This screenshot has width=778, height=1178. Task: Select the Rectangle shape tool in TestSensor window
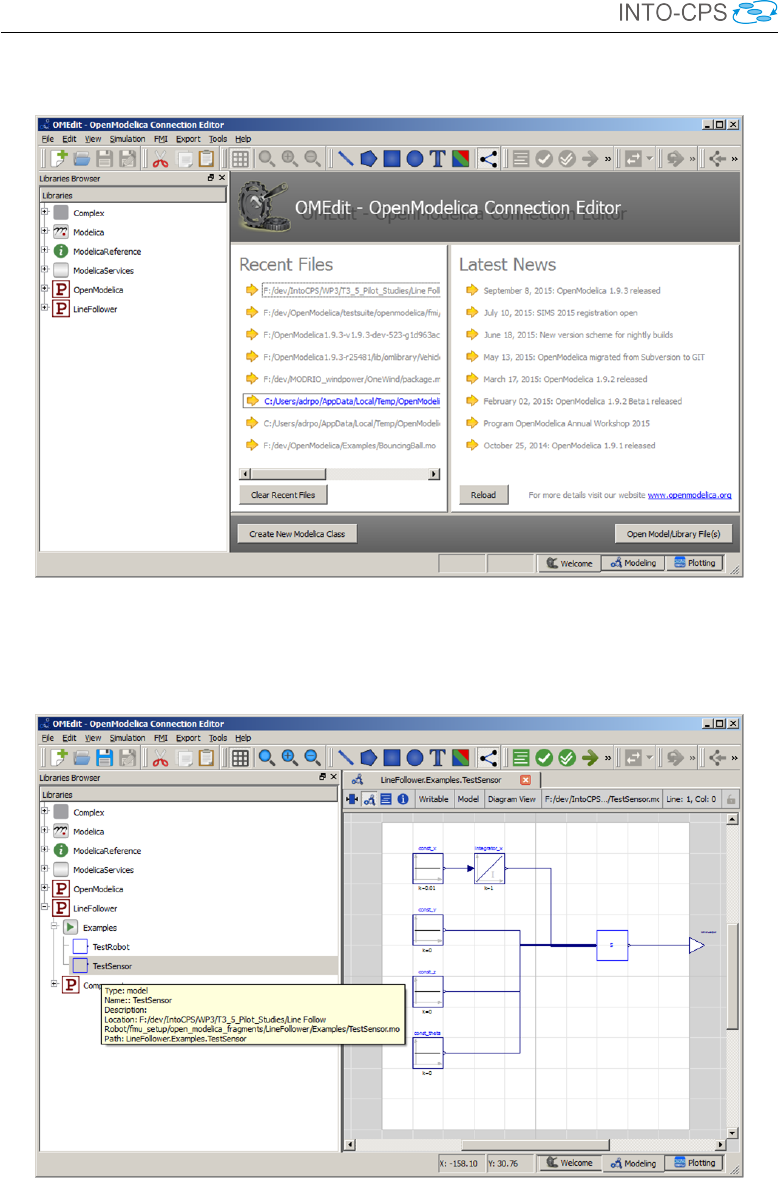coord(392,758)
